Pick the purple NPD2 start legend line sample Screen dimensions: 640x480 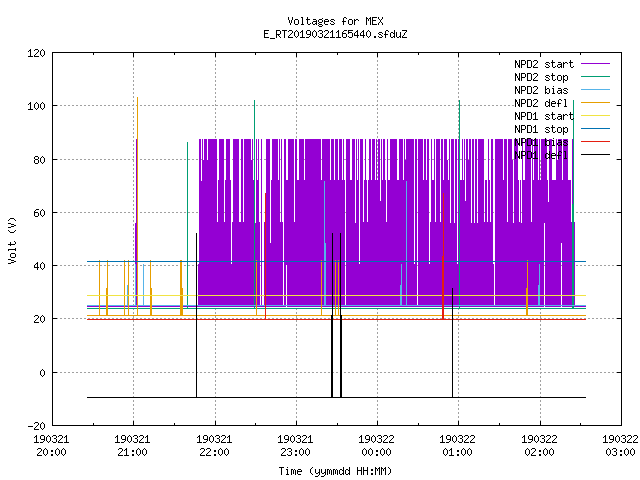point(595,64)
